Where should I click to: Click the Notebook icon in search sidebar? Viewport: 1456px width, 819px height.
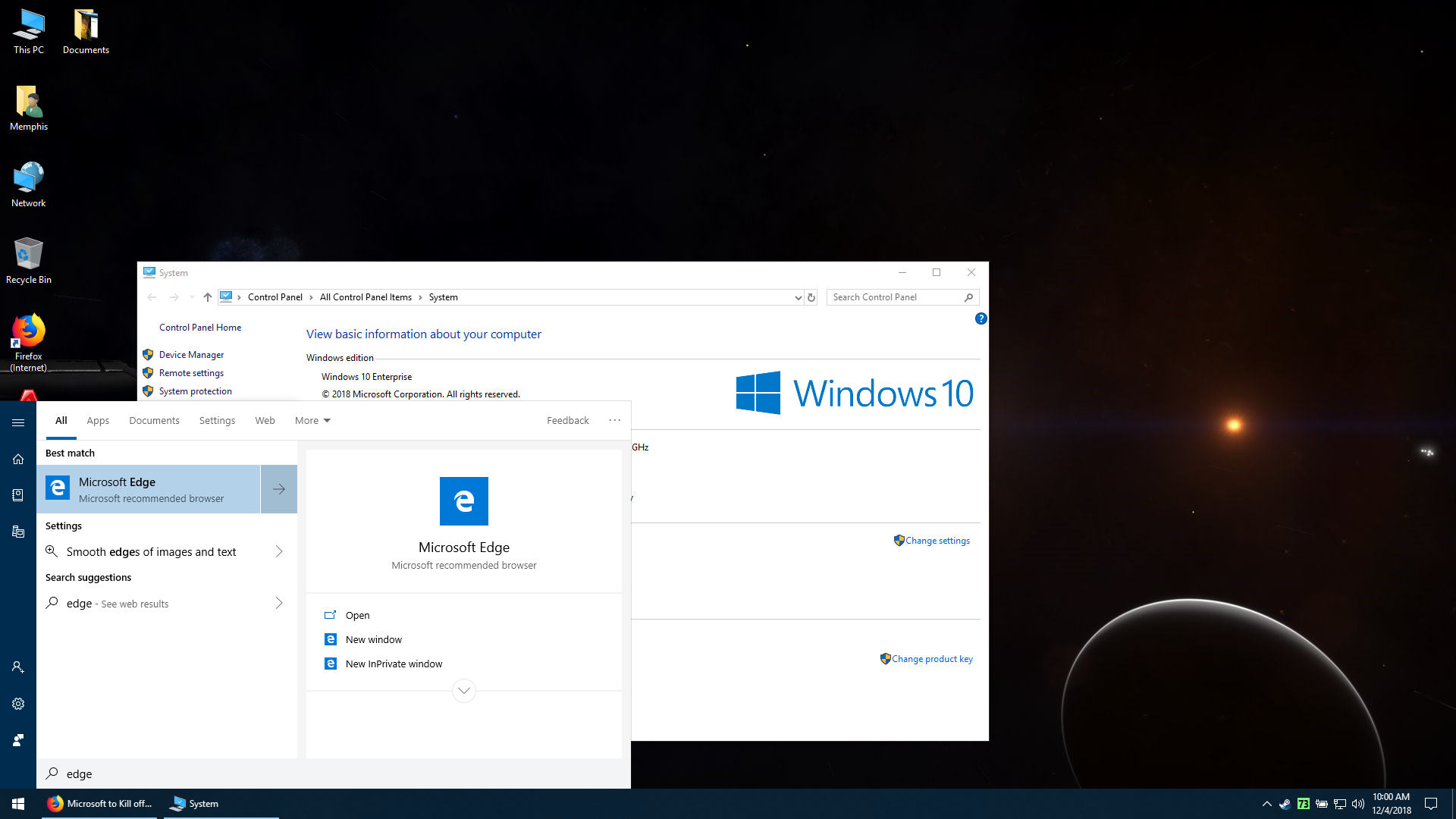point(18,495)
